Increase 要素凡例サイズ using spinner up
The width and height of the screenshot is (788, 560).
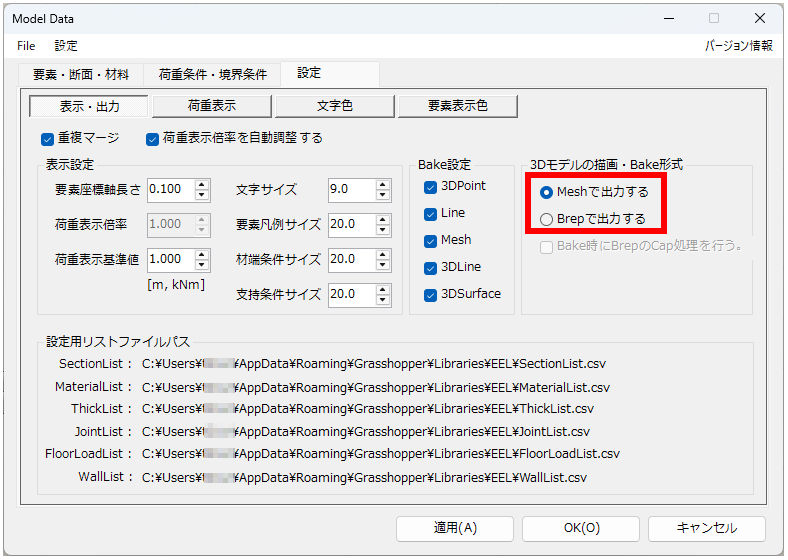coord(383,219)
